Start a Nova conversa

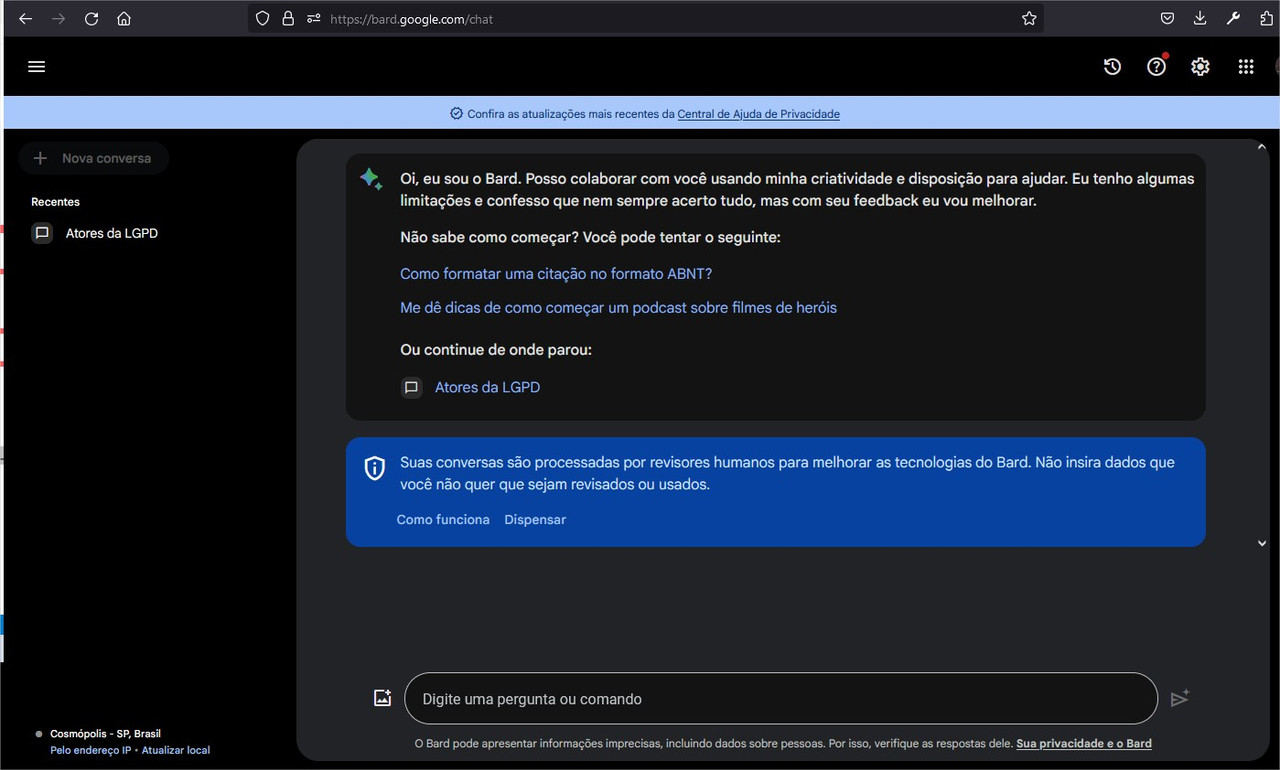[x=93, y=158]
